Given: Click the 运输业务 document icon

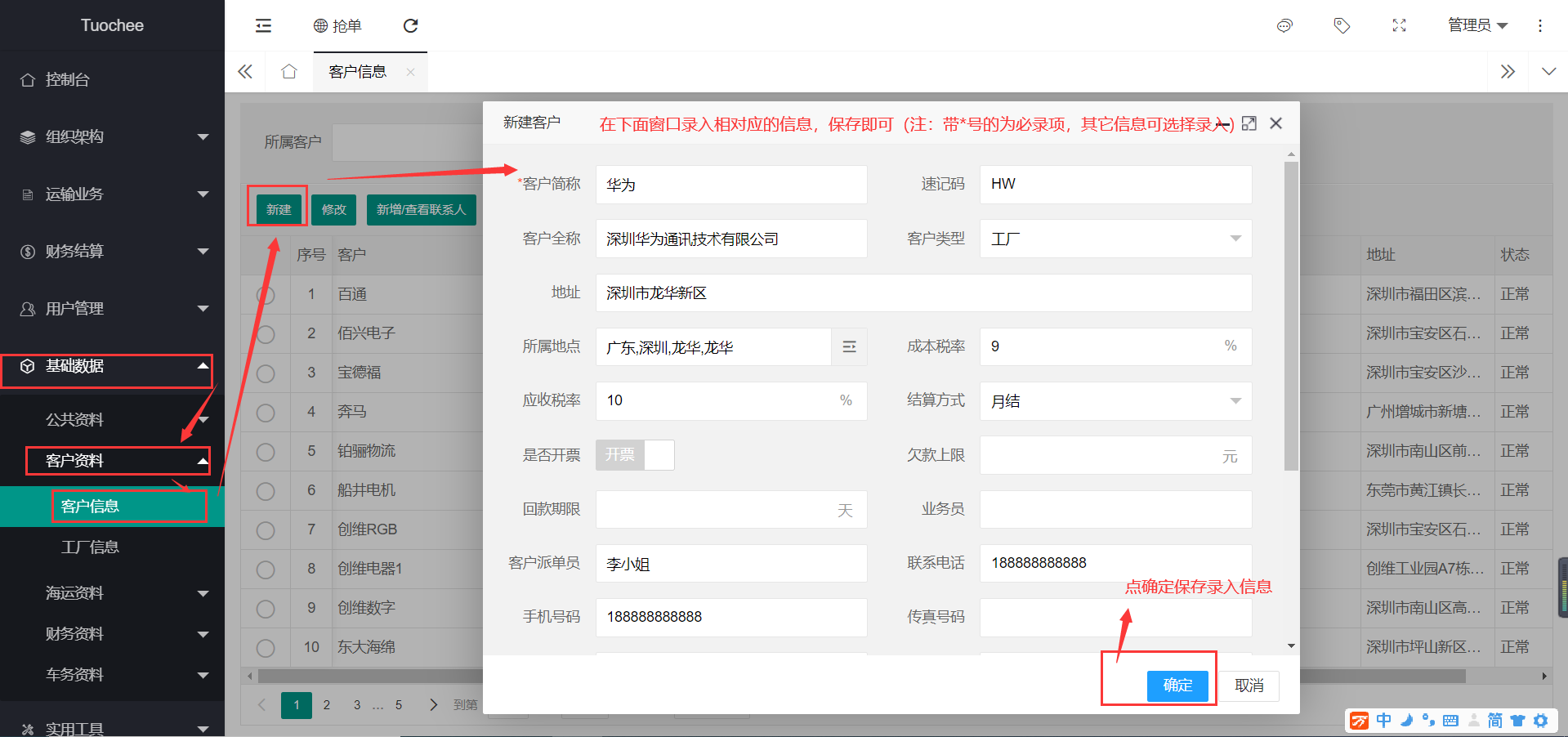Looking at the screenshot, I should (28, 194).
